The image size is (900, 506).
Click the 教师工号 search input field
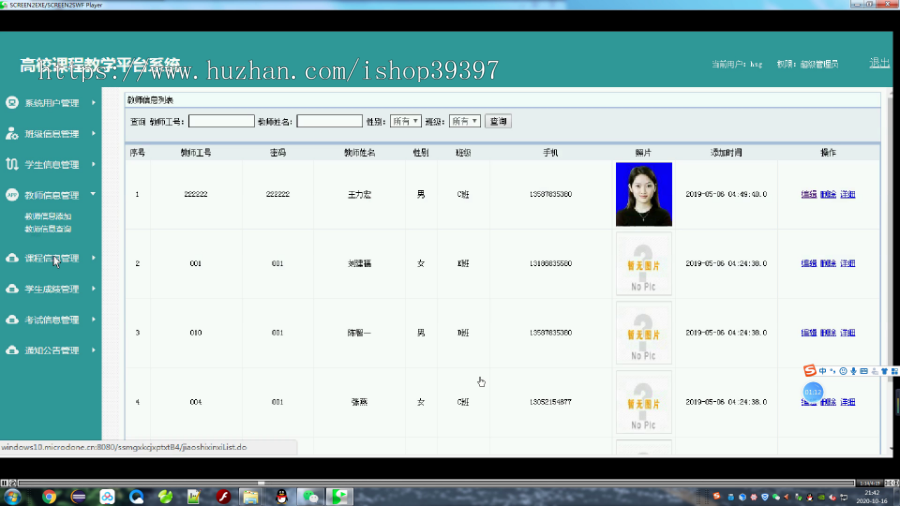[x=221, y=121]
